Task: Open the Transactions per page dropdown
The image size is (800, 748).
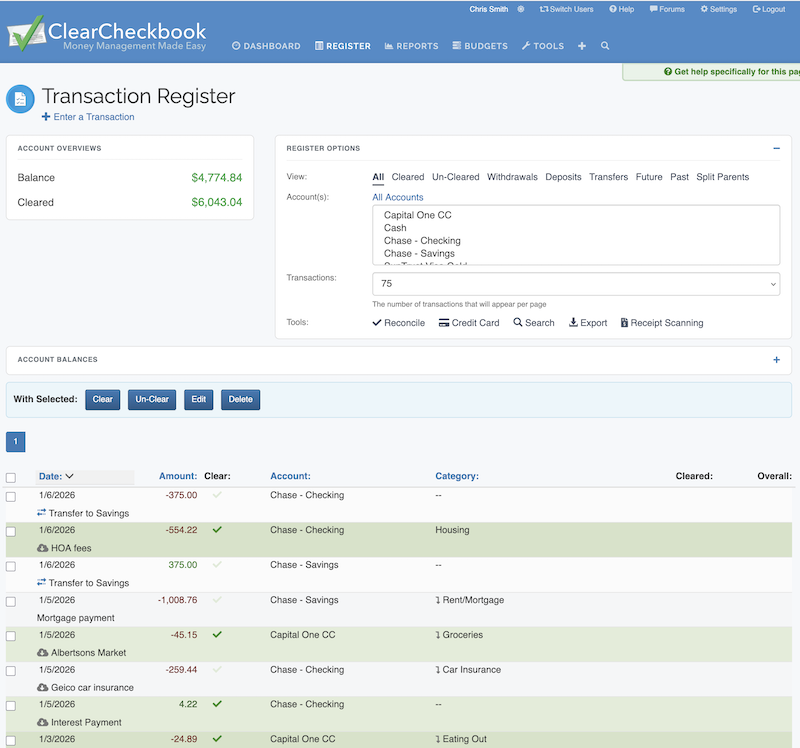Action: pos(576,284)
